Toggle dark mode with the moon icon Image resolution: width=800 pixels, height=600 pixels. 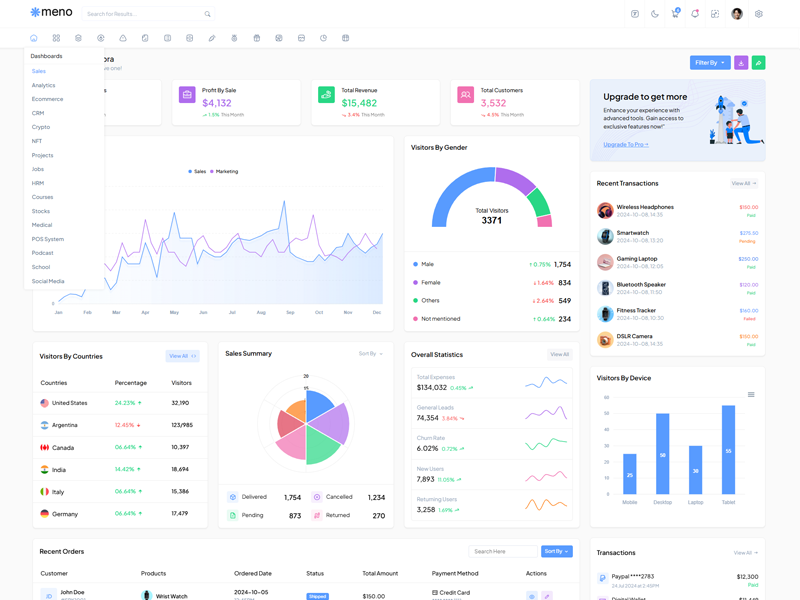pos(655,14)
